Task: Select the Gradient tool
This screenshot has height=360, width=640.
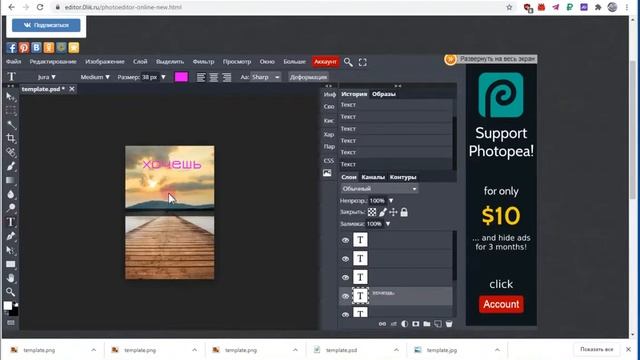Action: (11, 180)
